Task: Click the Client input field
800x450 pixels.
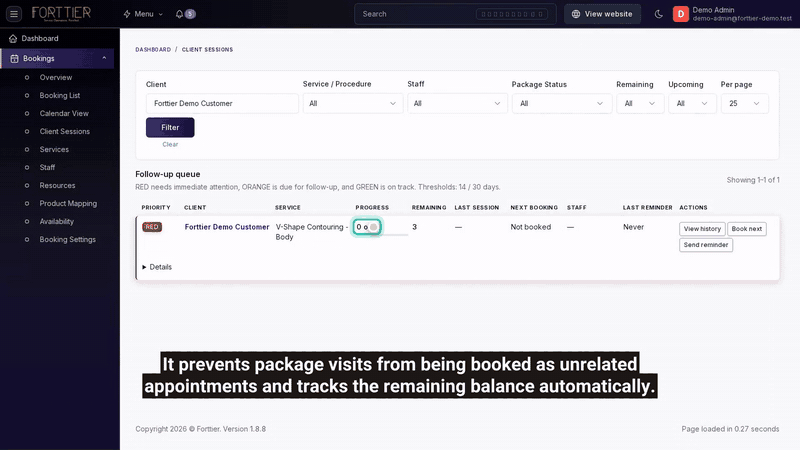Action: [x=222, y=104]
